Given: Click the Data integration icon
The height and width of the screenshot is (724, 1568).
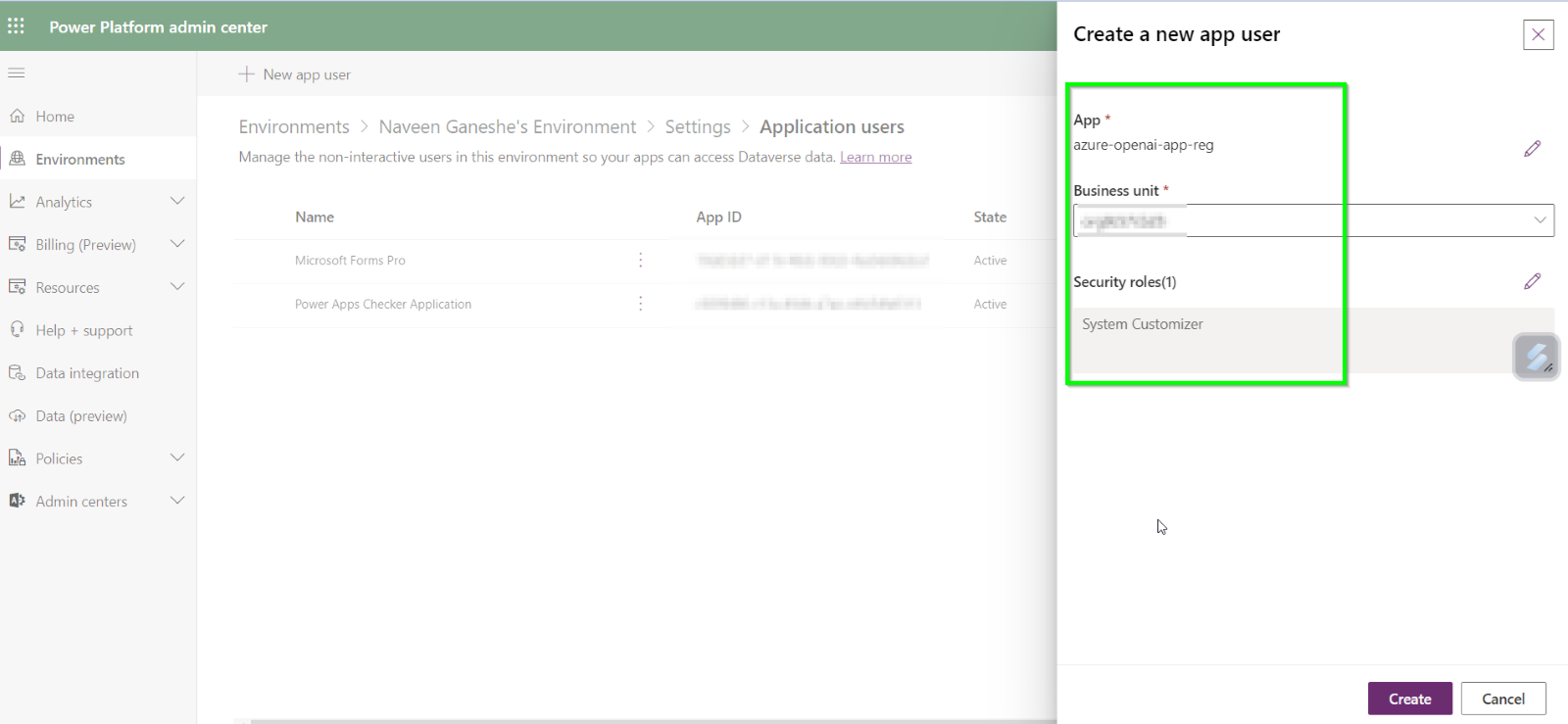Looking at the screenshot, I should [17, 372].
